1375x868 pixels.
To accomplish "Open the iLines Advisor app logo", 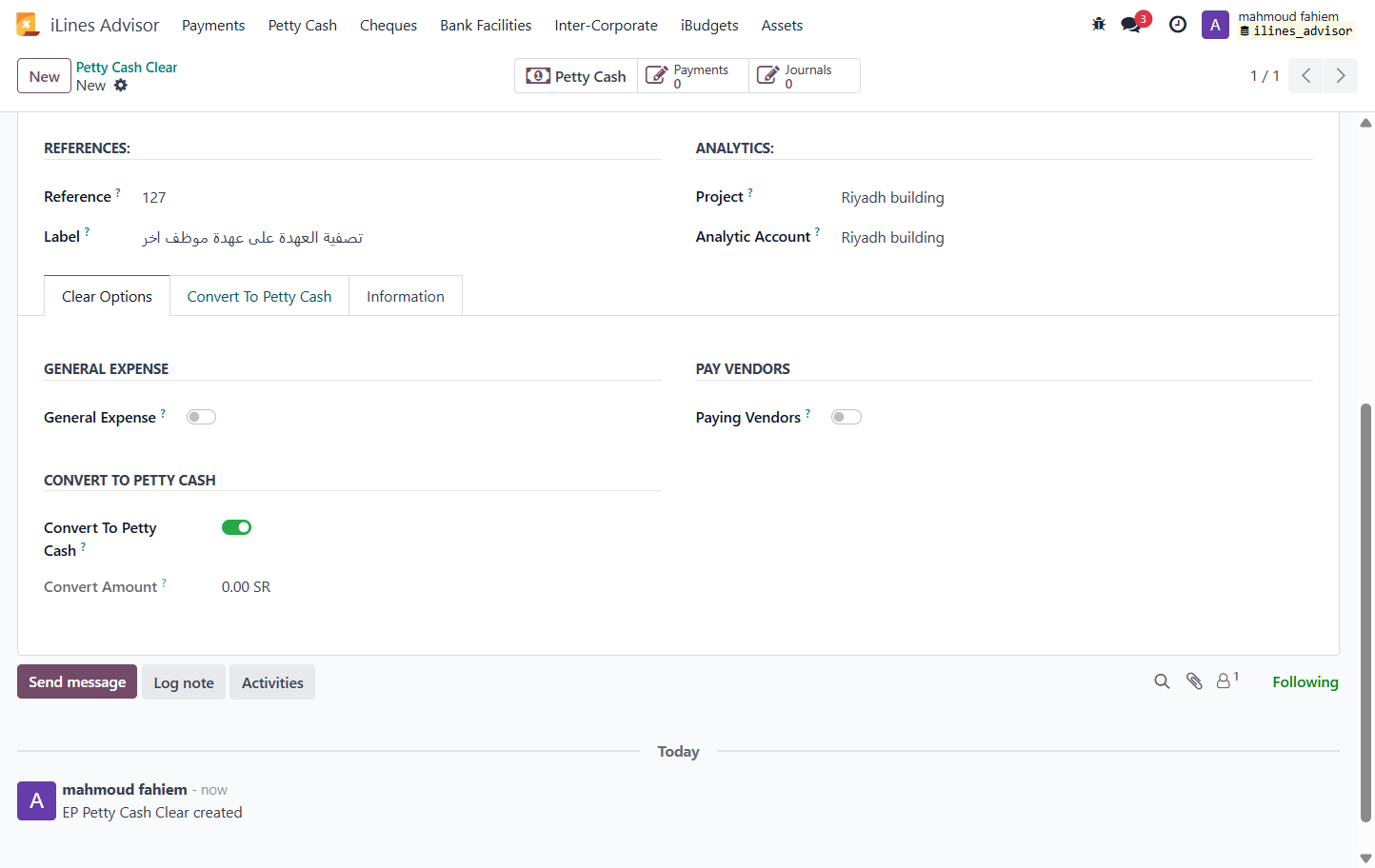I will click(28, 25).
